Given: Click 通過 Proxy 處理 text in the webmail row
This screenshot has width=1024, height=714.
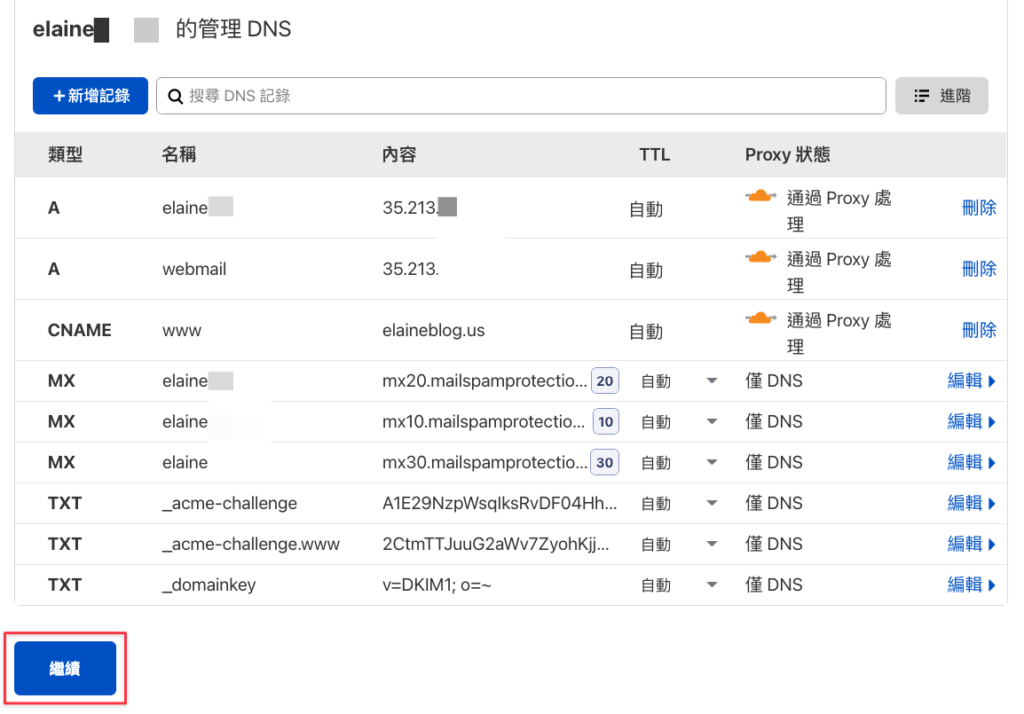Looking at the screenshot, I should [x=839, y=272].
